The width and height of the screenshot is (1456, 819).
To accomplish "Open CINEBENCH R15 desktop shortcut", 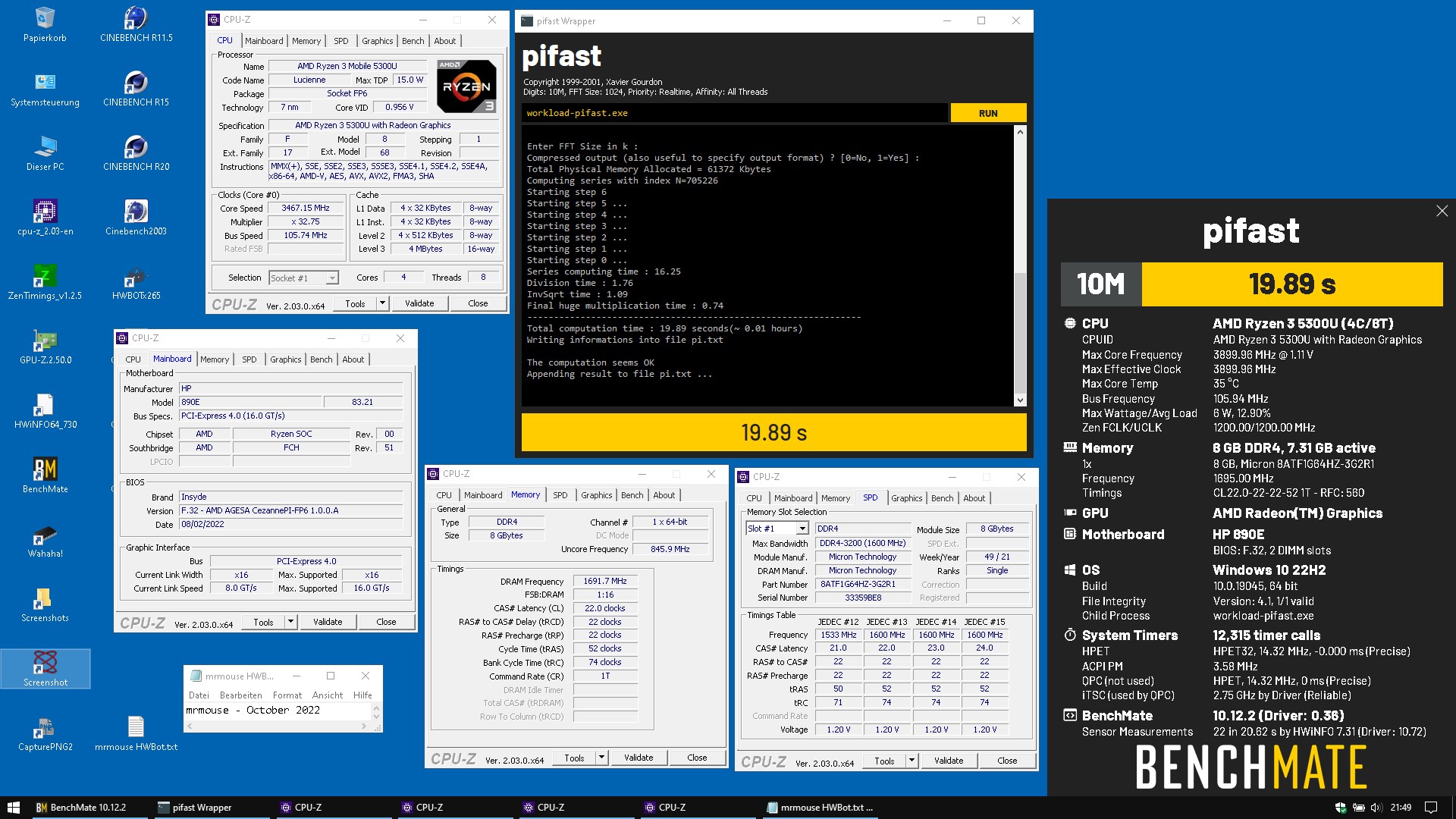I will coord(136,89).
